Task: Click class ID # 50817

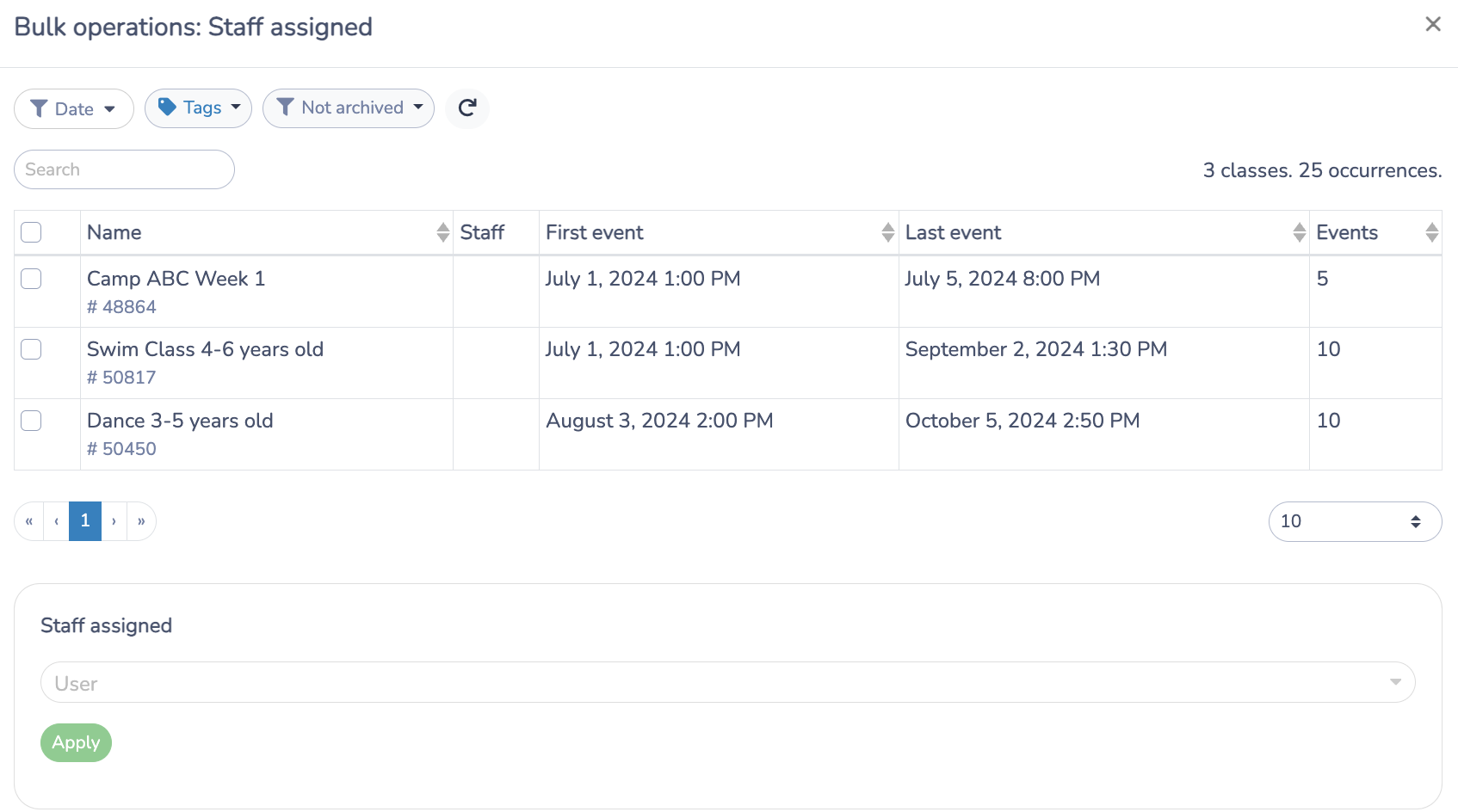Action: pos(121,378)
